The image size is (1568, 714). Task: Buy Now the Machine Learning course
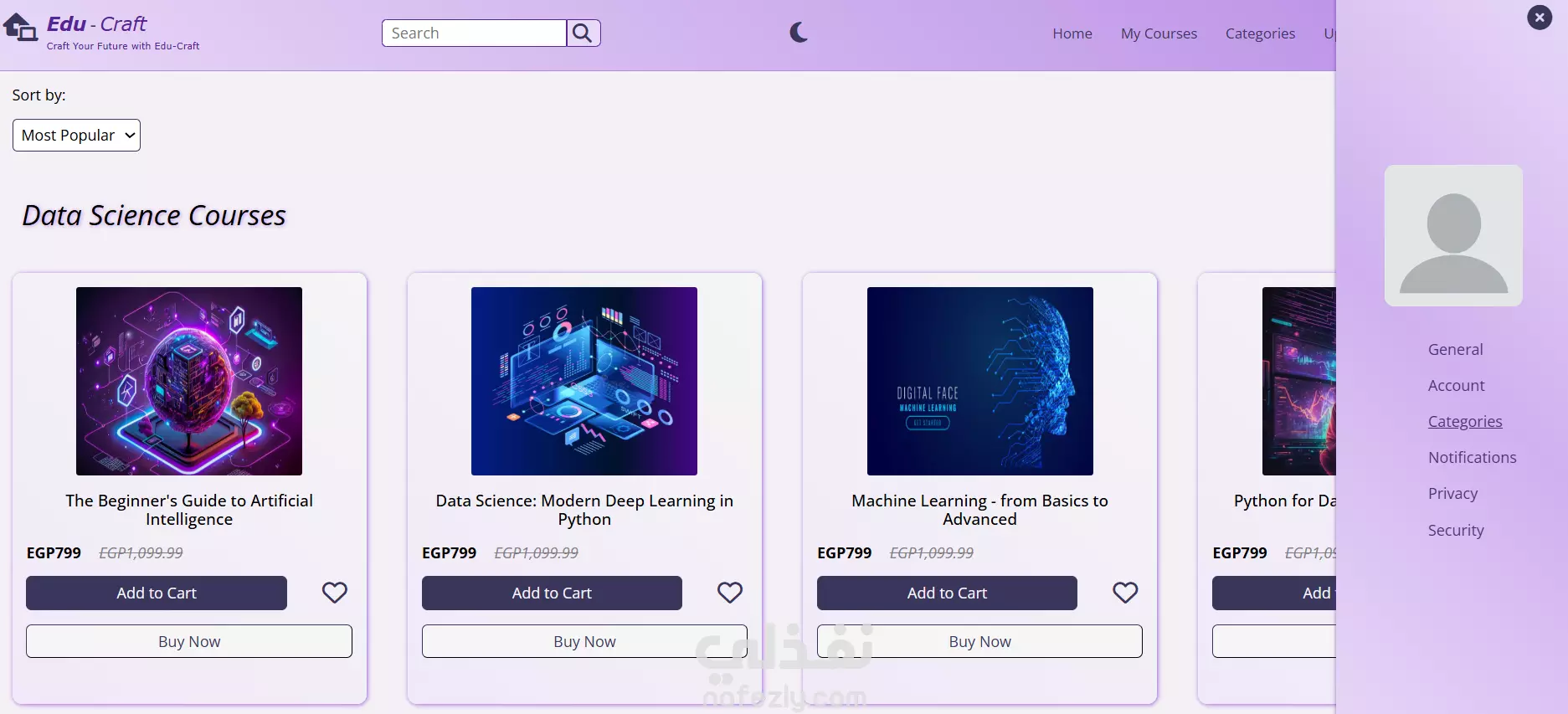[x=979, y=641]
